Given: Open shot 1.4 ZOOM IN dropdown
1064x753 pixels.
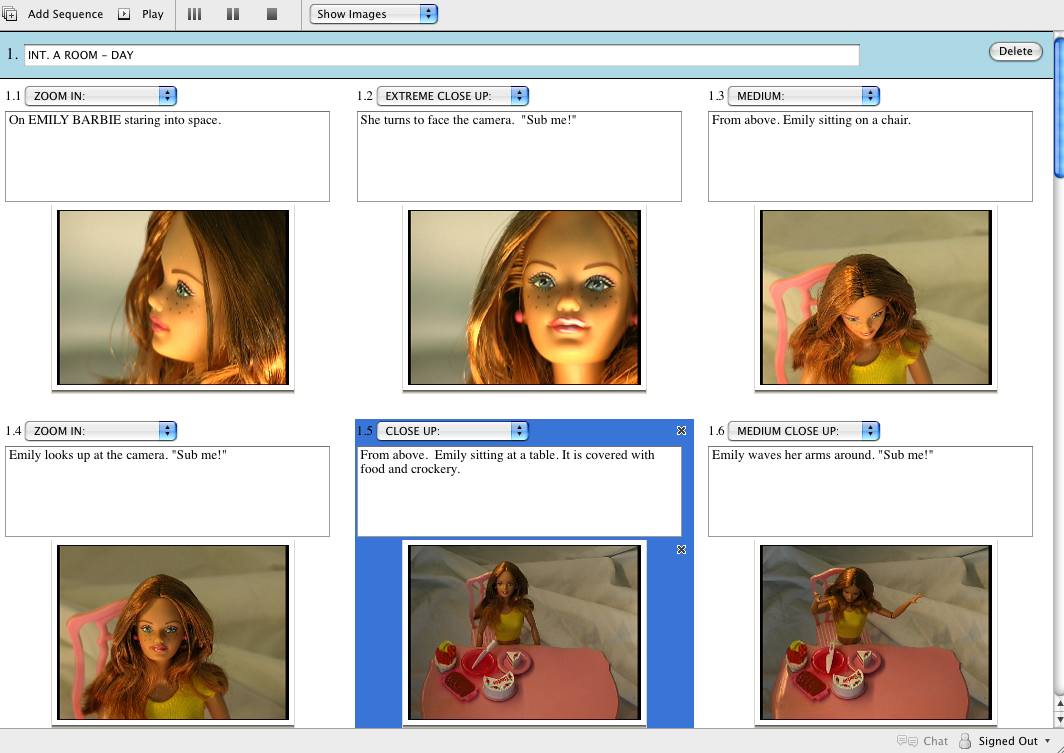Looking at the screenshot, I should (x=100, y=431).
